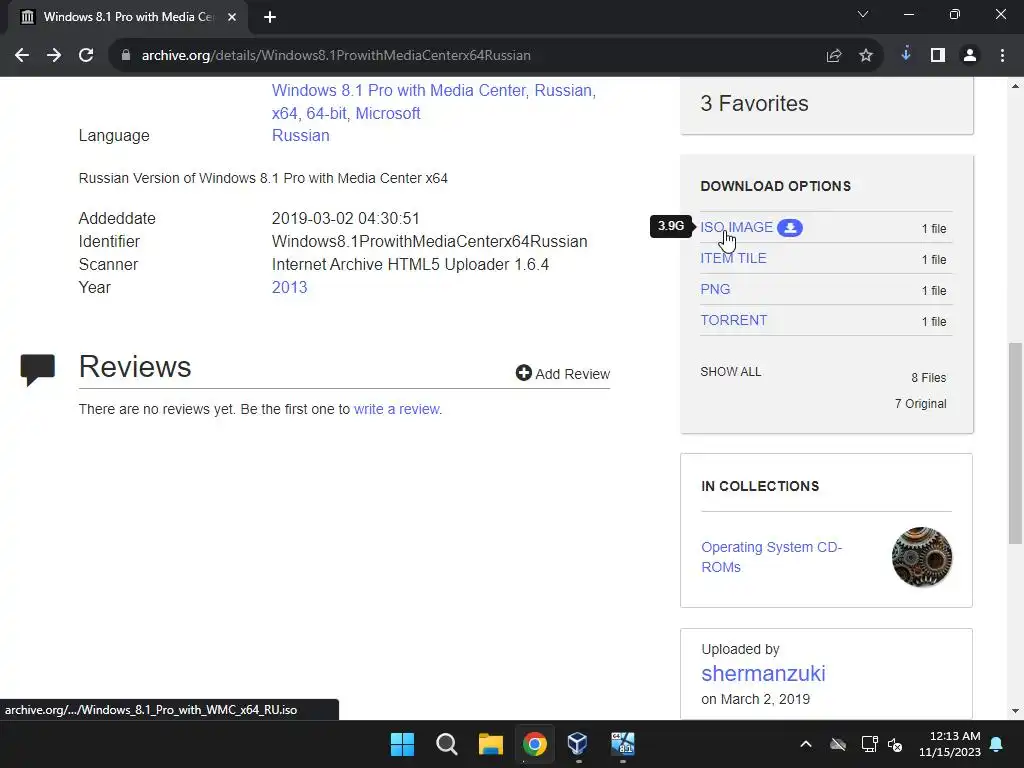Open the tab search chevron
Screen dimensions: 1024x768
tap(863, 14)
